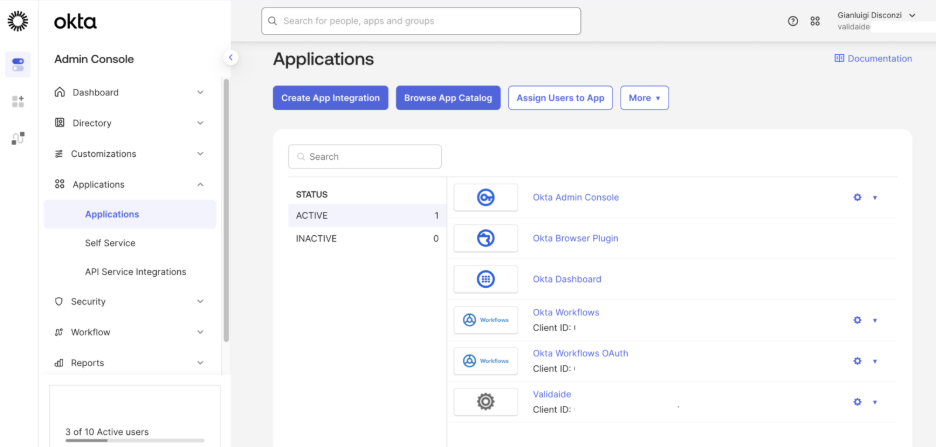Open gear settings for Validaide

(857, 402)
